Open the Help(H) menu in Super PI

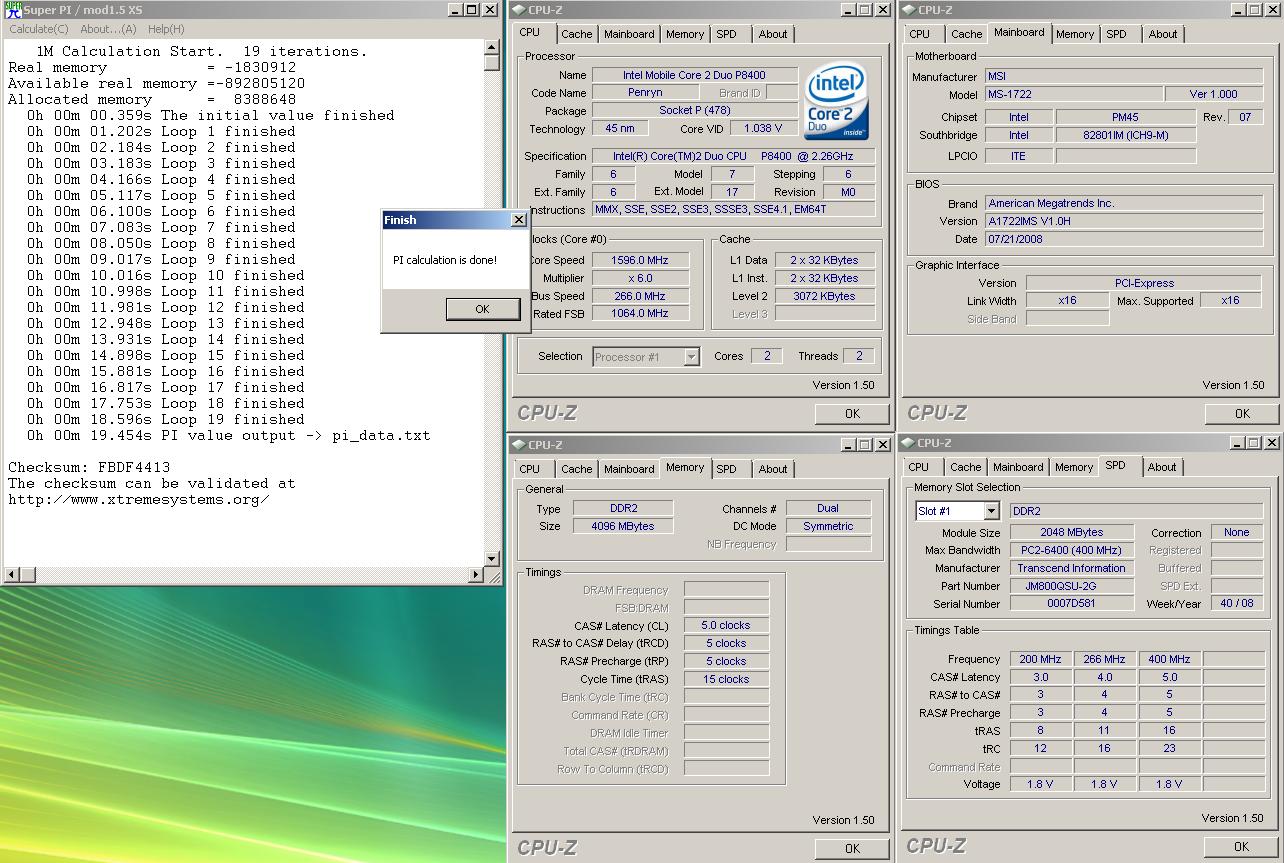coord(166,29)
